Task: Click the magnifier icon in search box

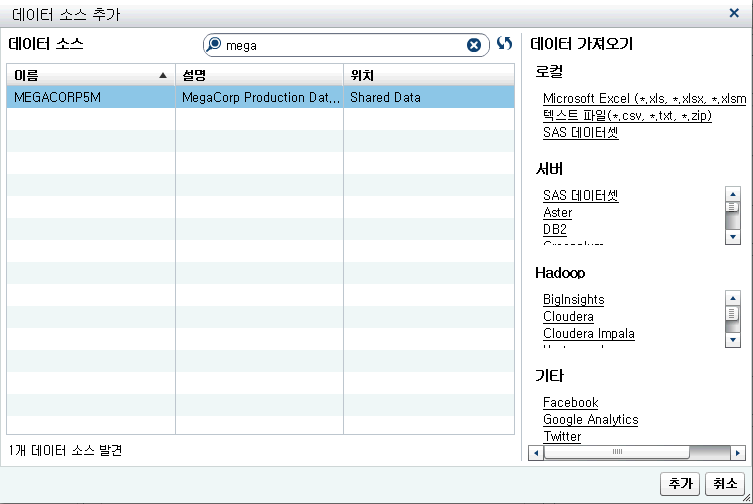Action: [x=214, y=45]
